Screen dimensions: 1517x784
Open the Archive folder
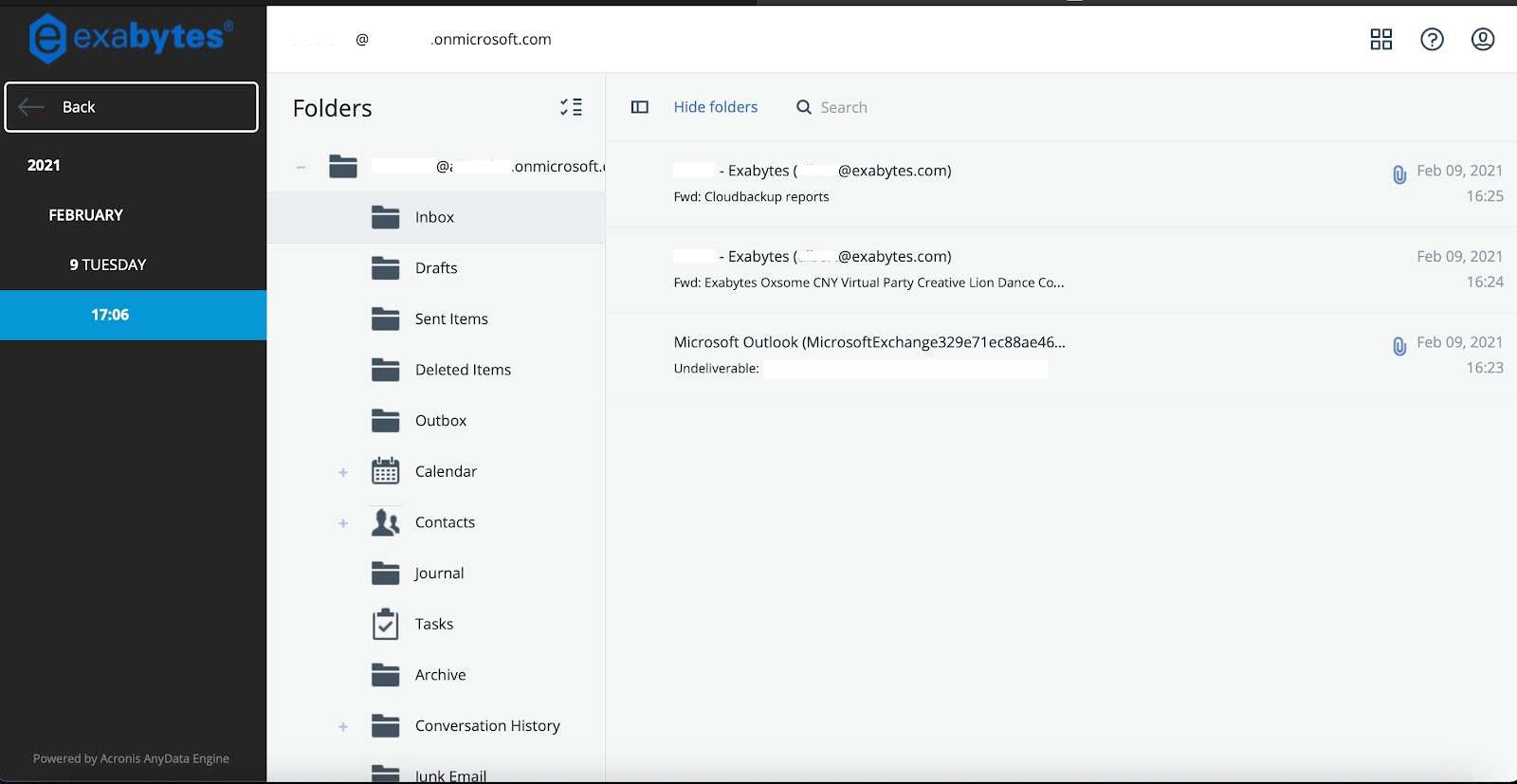coord(436,675)
